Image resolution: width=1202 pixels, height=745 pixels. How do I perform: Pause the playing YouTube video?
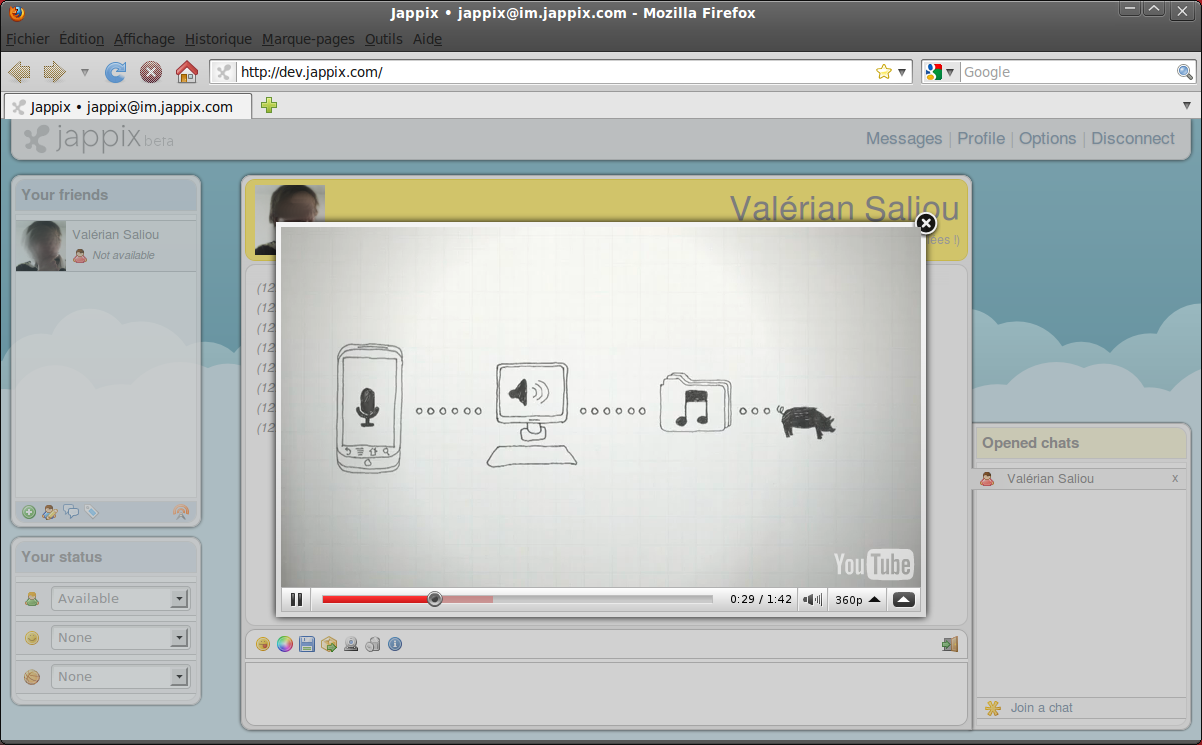296,600
